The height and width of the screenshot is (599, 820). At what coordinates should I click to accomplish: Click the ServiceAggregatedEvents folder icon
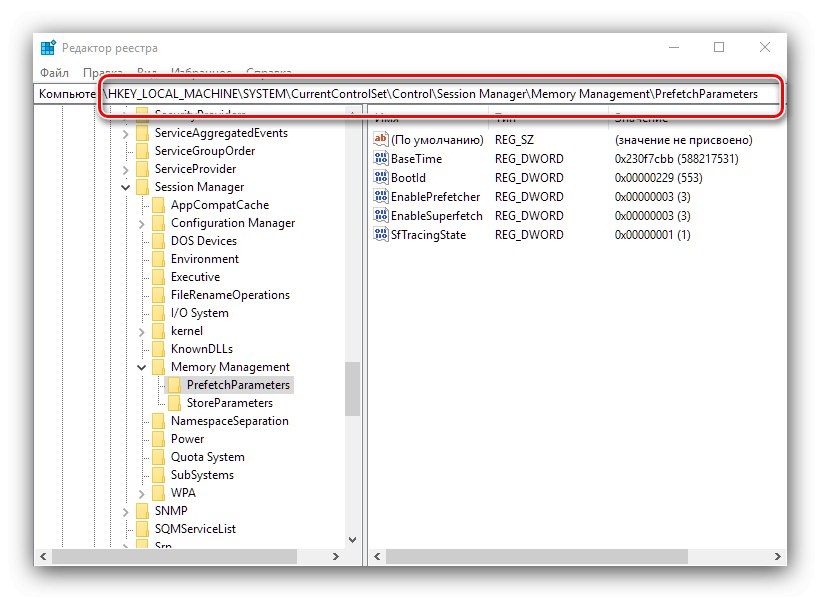(x=142, y=133)
